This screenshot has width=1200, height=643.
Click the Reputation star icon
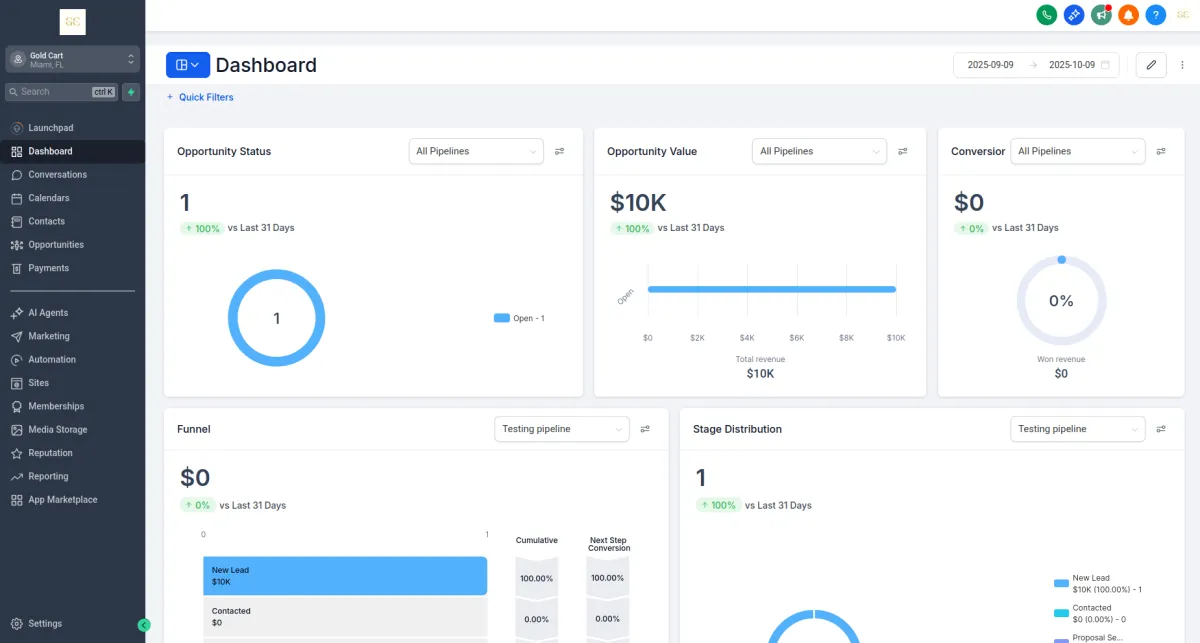point(17,453)
